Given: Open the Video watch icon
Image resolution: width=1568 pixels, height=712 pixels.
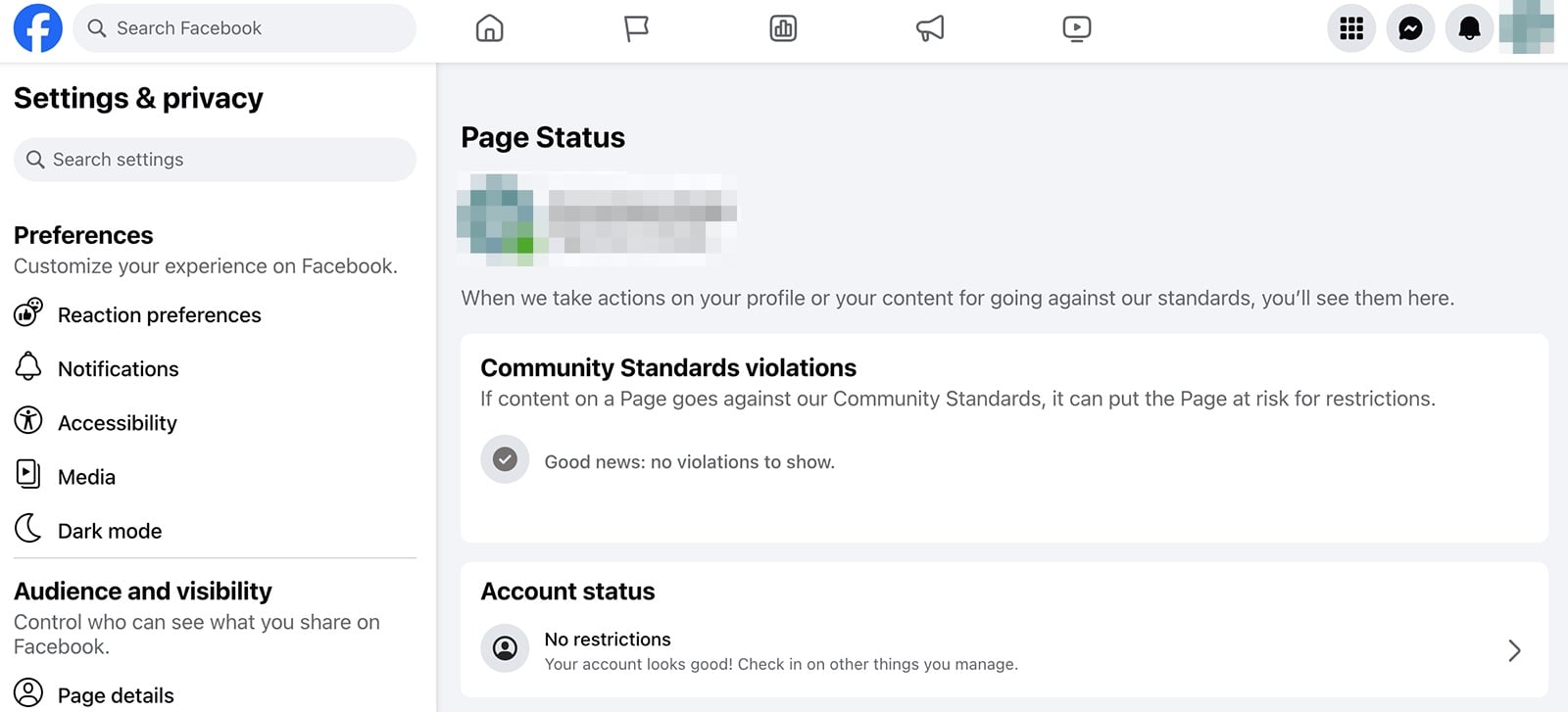Looking at the screenshot, I should click(1076, 28).
